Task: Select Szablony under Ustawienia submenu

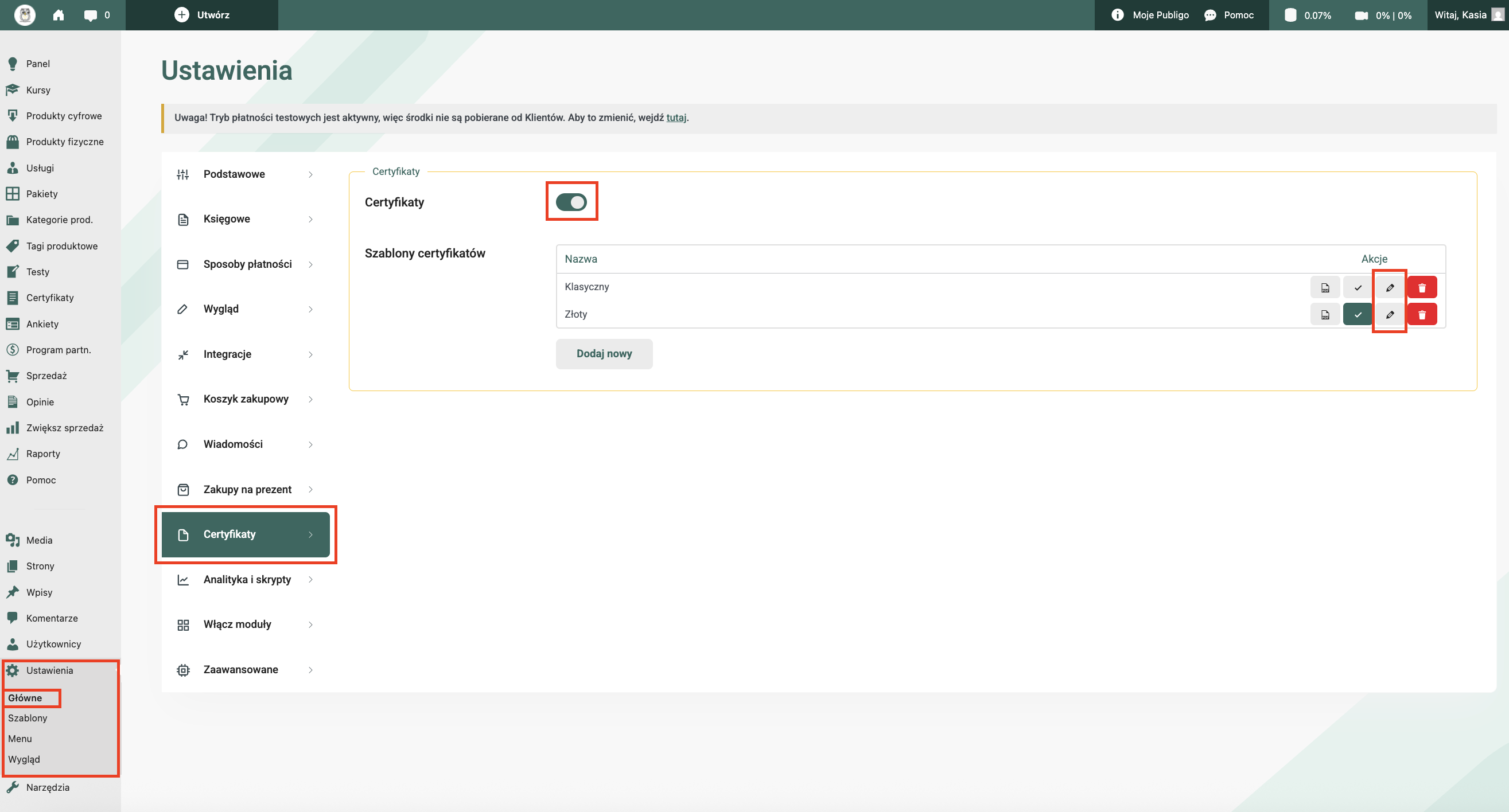Action: [28, 718]
